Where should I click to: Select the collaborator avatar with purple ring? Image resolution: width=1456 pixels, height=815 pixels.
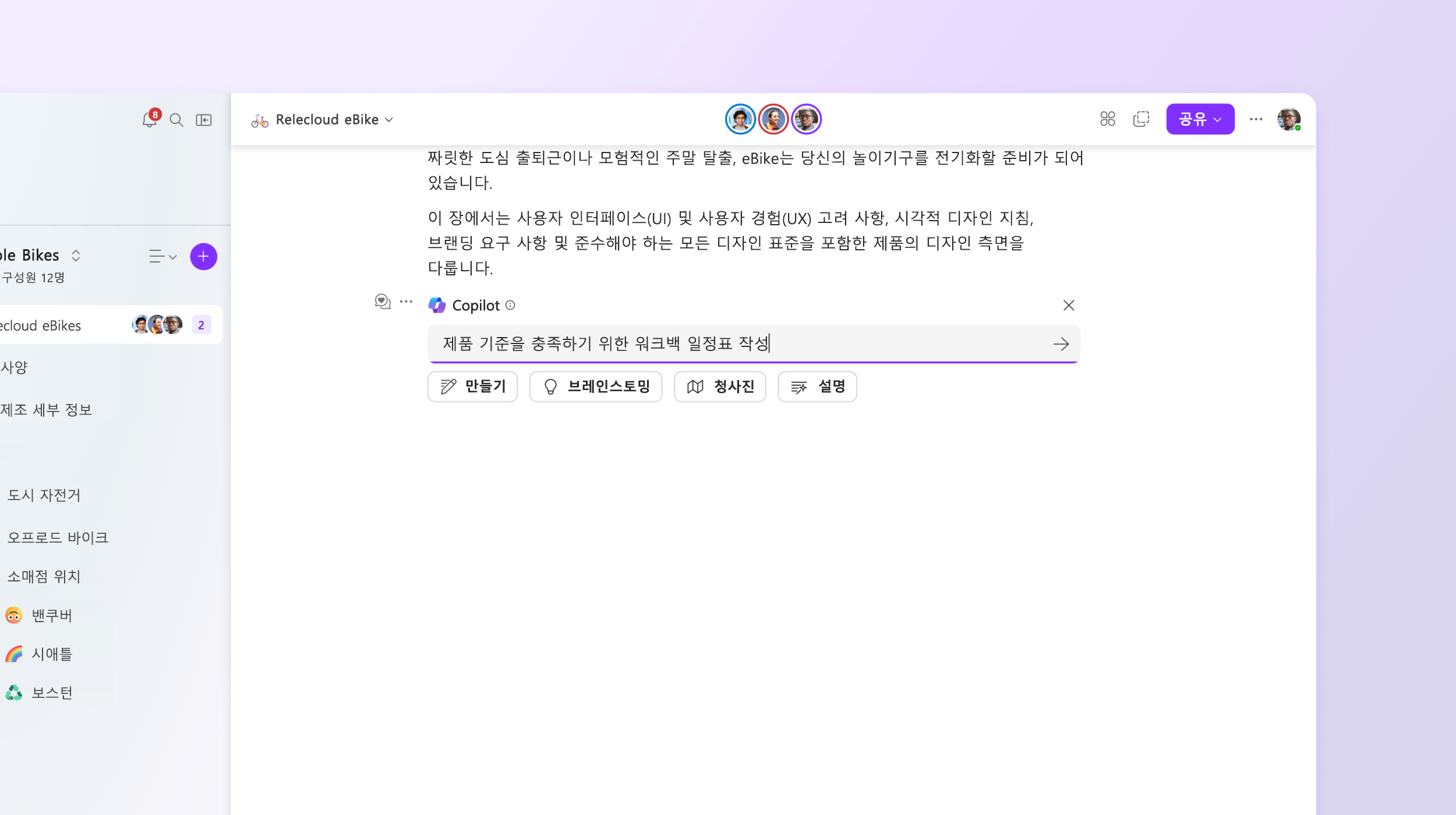click(806, 119)
